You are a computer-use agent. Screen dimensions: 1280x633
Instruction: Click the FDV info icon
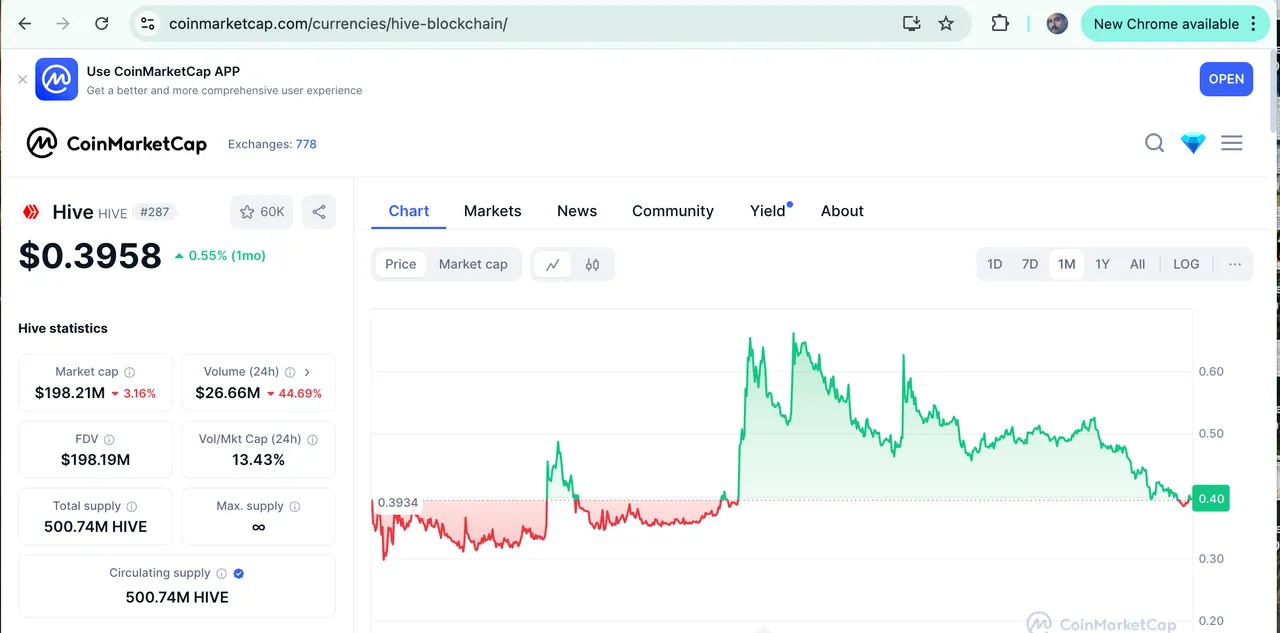click(109, 439)
